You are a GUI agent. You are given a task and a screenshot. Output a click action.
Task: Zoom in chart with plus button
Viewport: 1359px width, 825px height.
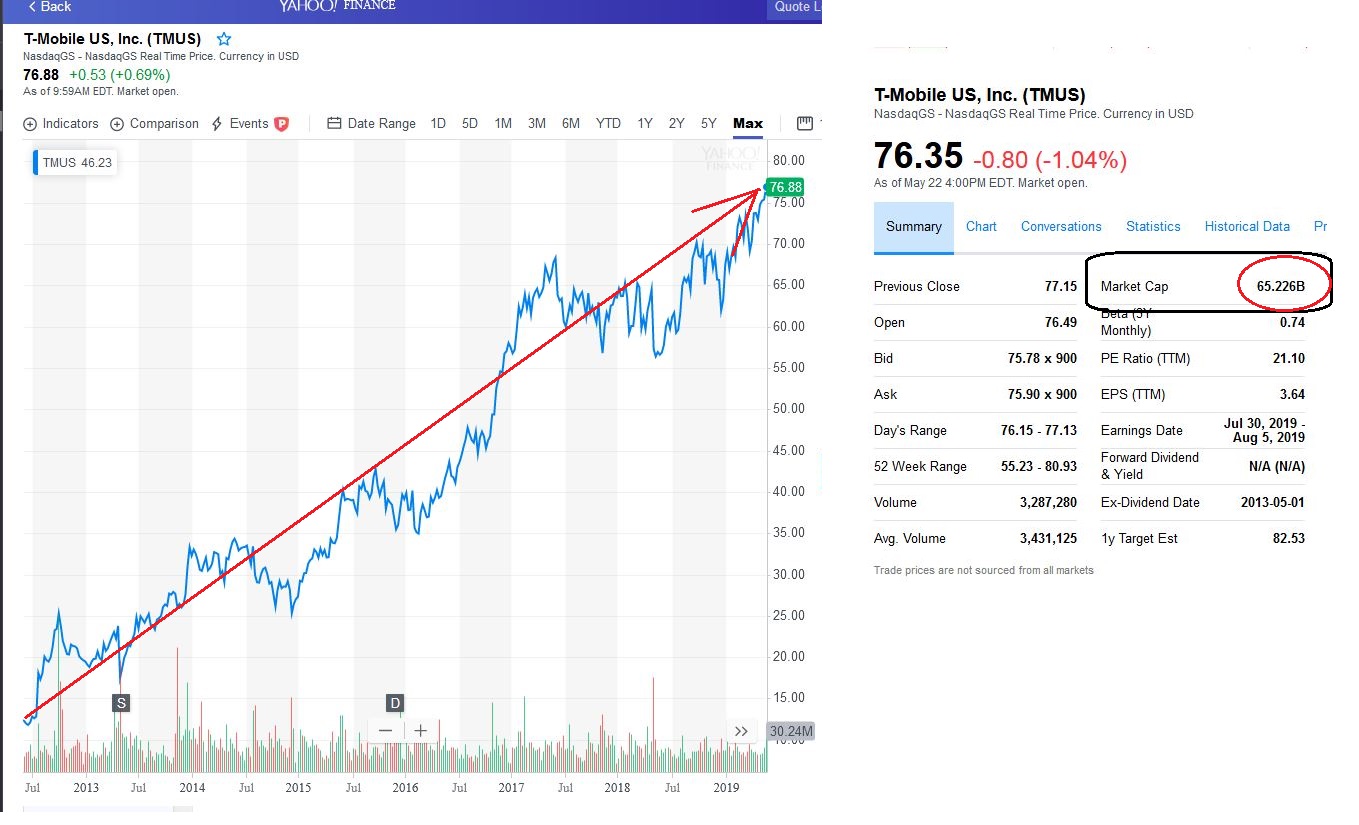421,731
